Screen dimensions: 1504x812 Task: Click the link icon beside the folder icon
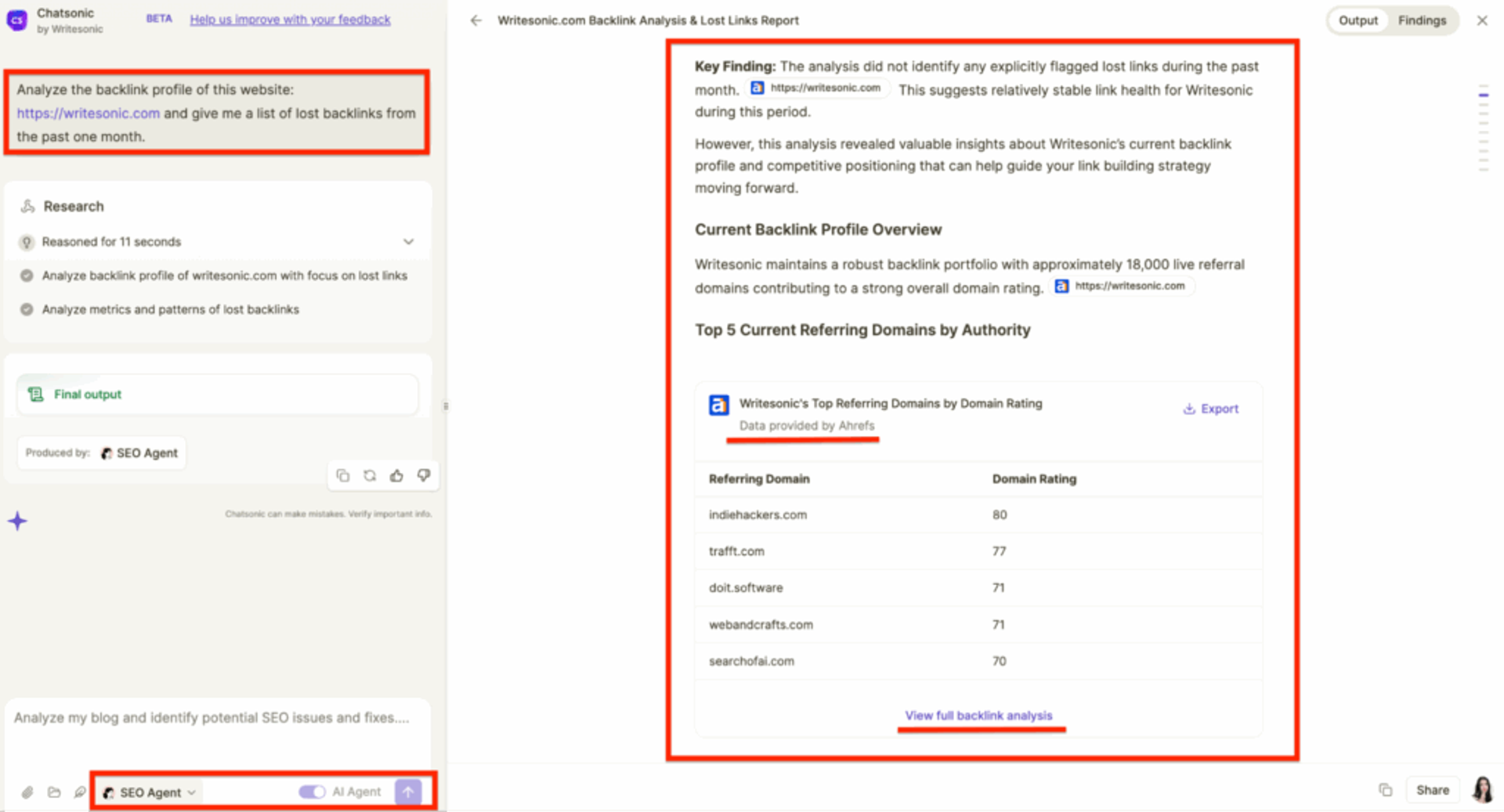pos(80,792)
